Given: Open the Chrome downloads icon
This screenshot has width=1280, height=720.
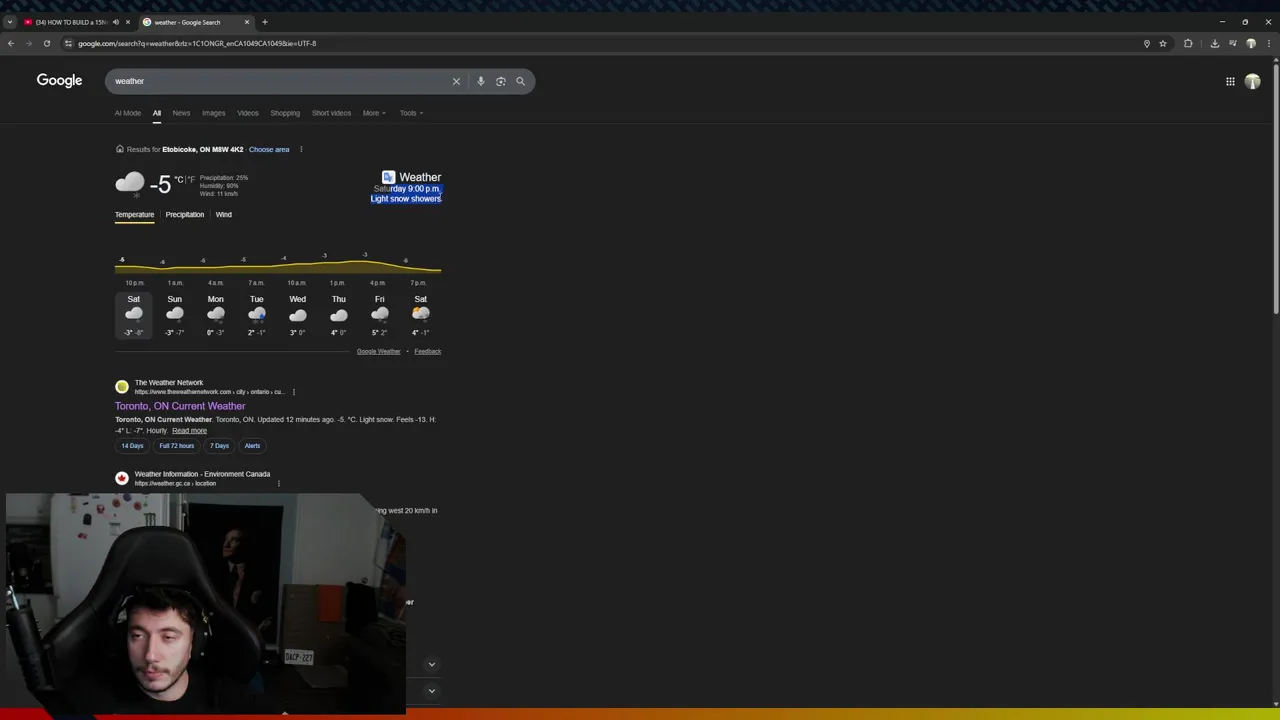Looking at the screenshot, I should (x=1214, y=43).
